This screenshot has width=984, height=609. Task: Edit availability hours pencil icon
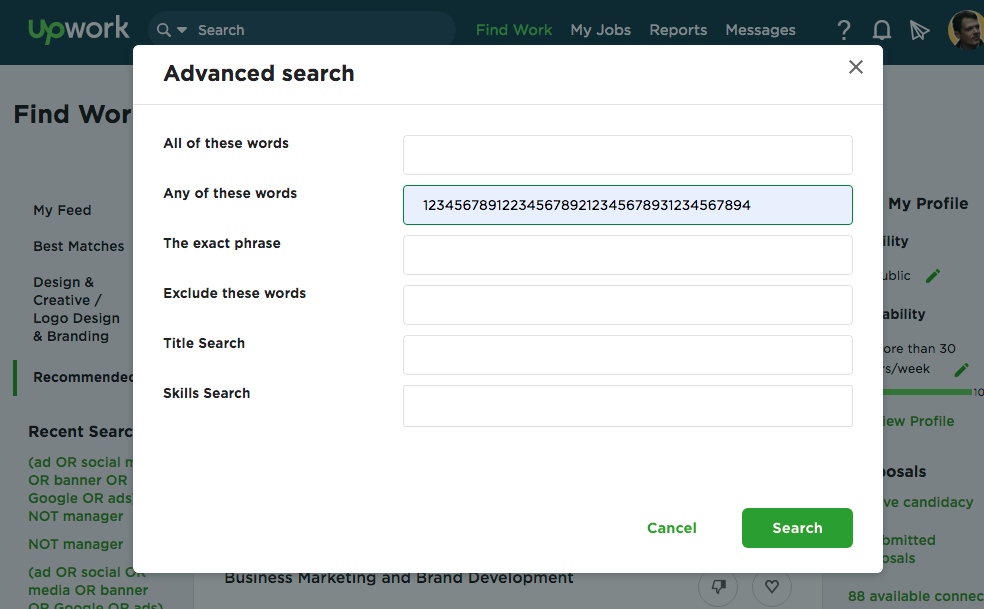pos(961,370)
